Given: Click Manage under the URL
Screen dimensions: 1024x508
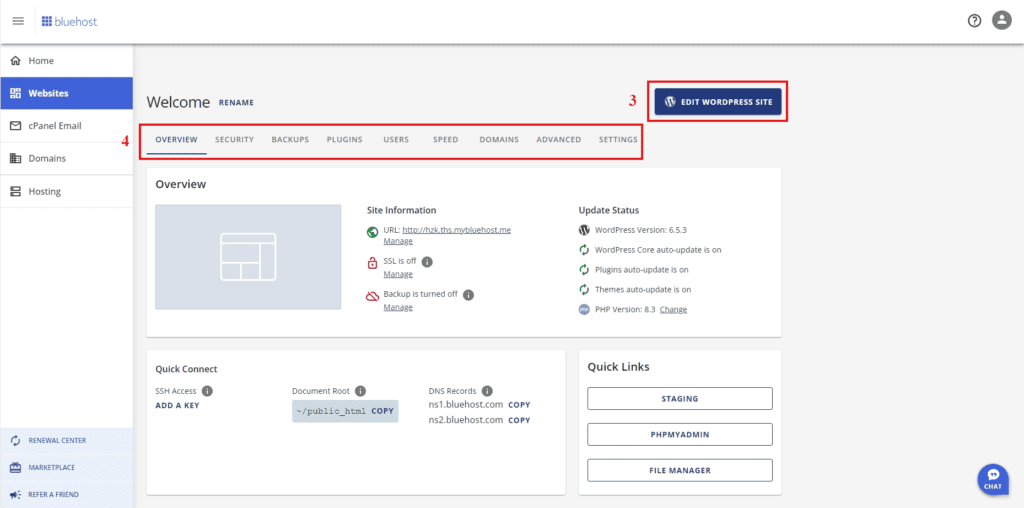Looking at the screenshot, I should coord(398,241).
